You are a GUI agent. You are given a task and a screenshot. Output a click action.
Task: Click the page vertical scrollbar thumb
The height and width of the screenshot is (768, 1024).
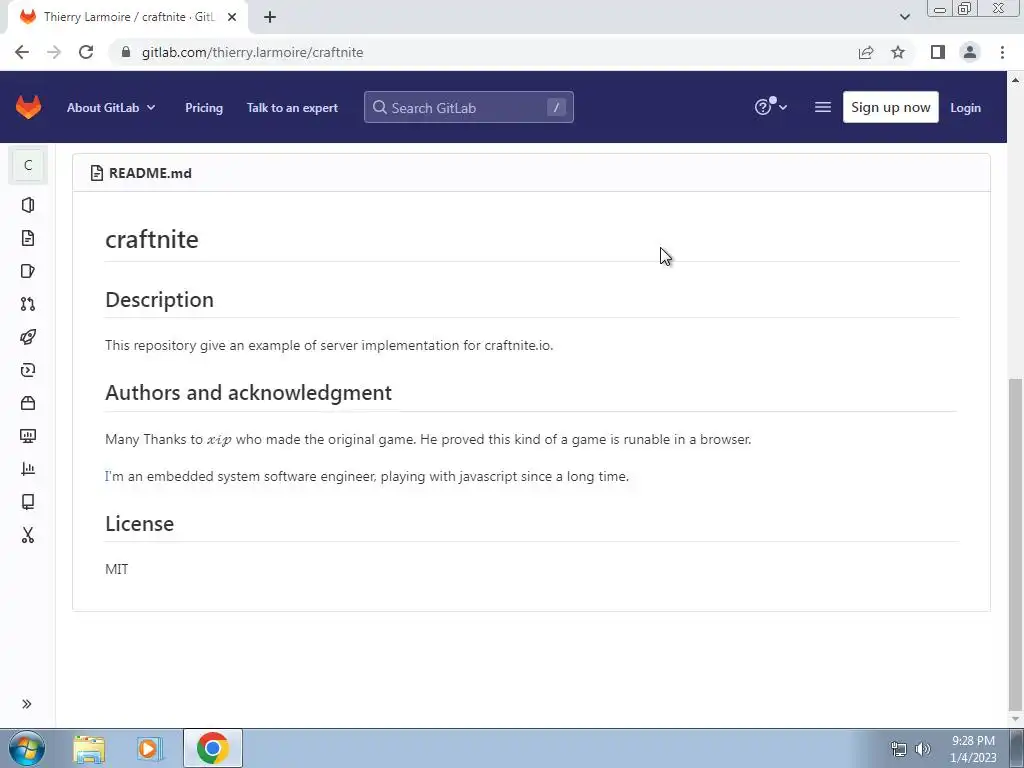point(1016,543)
